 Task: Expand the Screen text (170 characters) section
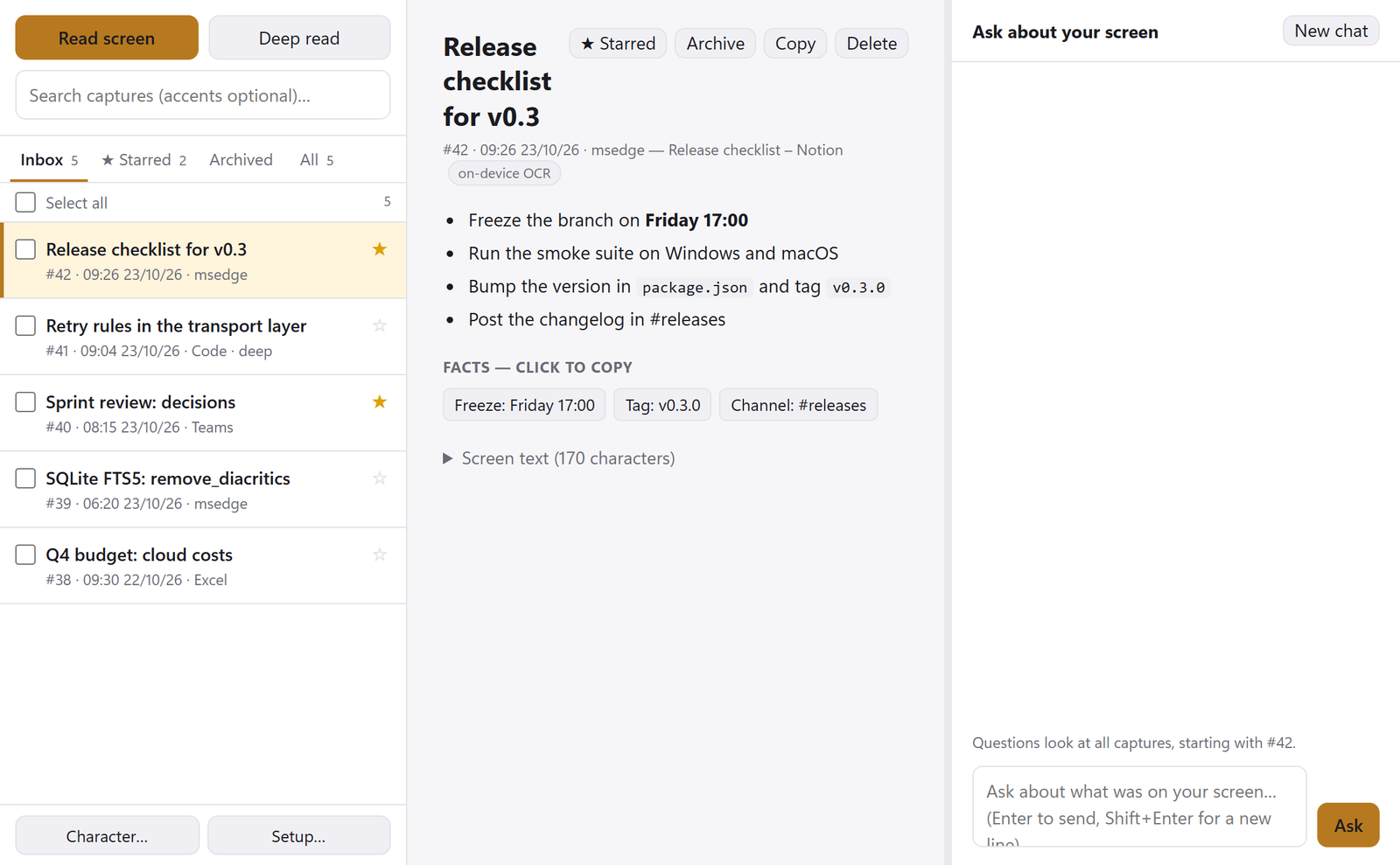[559, 458]
